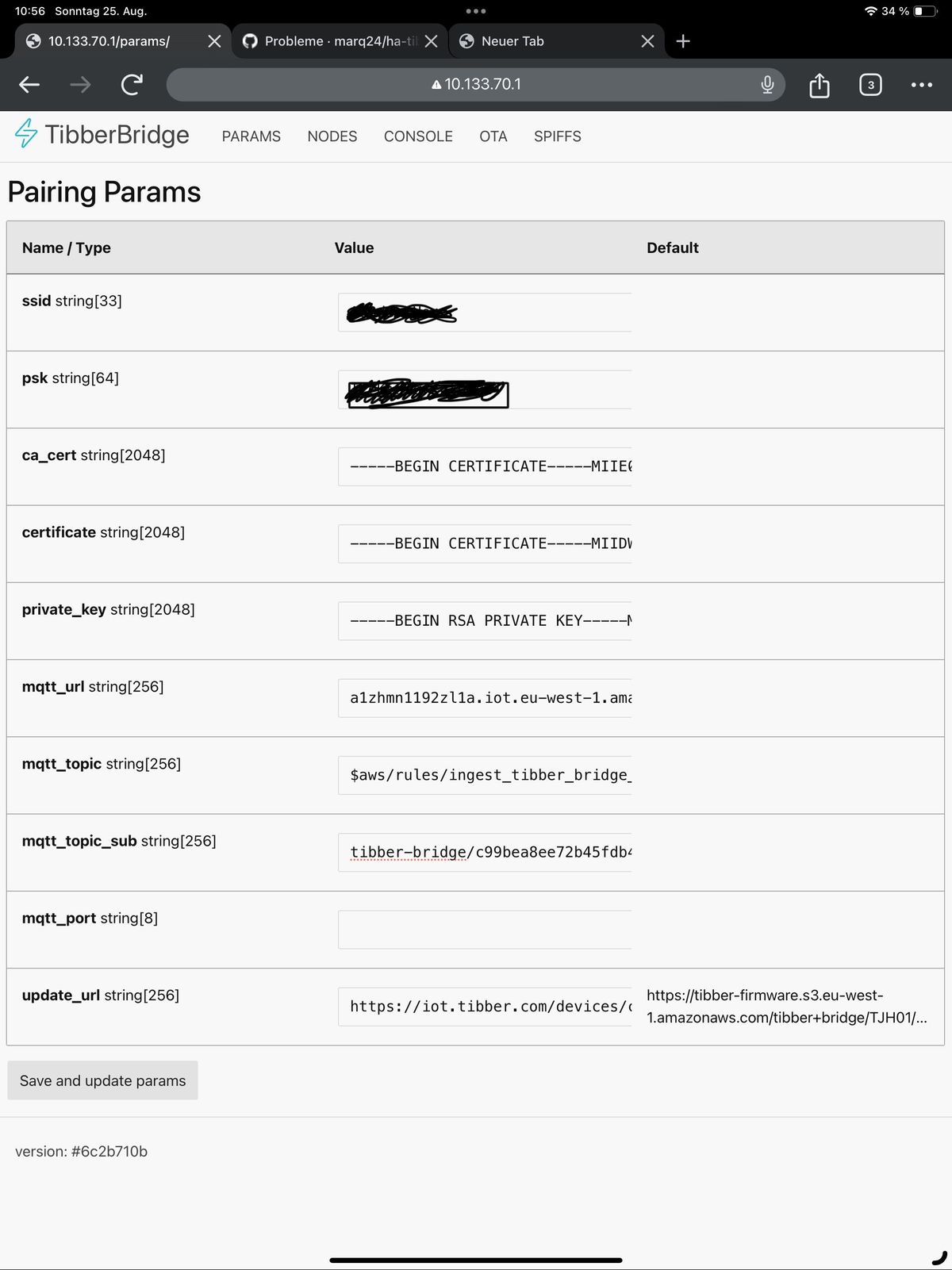This screenshot has height=1270, width=952.
Task: Click the TibberBridge lightning logo
Action: (26, 134)
